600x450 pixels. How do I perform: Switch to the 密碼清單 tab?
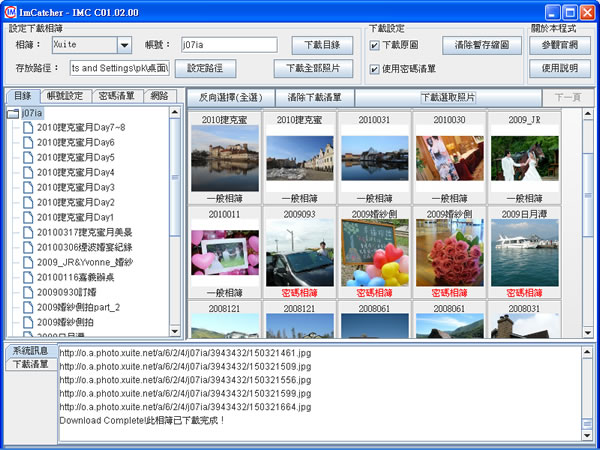[x=118, y=96]
